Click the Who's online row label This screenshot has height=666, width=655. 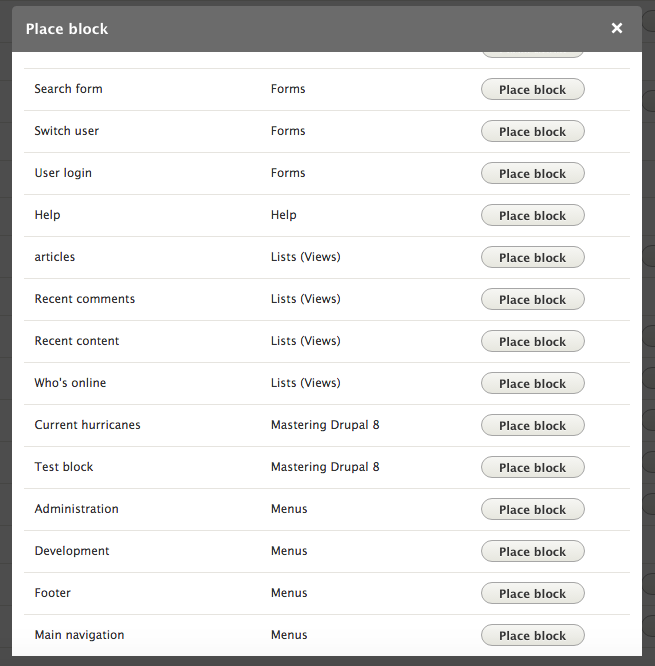pos(70,383)
